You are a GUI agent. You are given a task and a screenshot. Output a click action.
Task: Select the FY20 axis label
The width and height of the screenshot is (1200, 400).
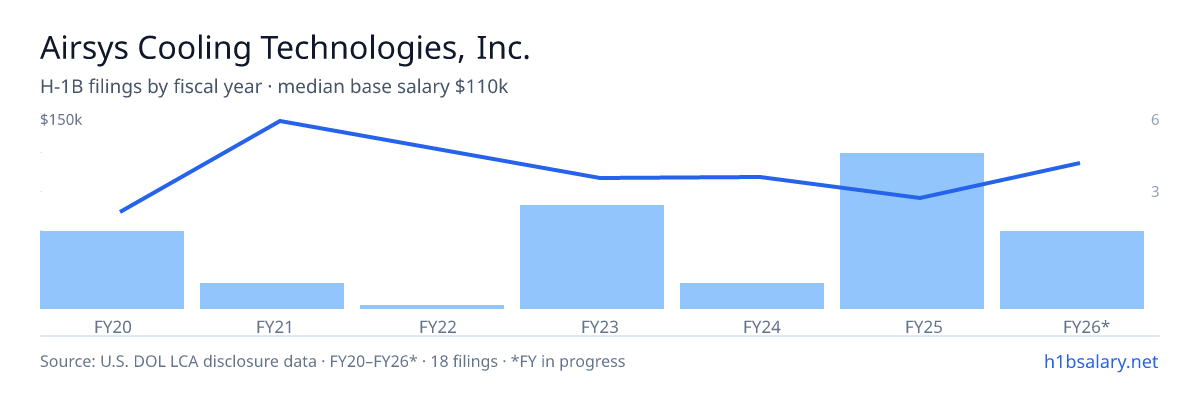112,326
